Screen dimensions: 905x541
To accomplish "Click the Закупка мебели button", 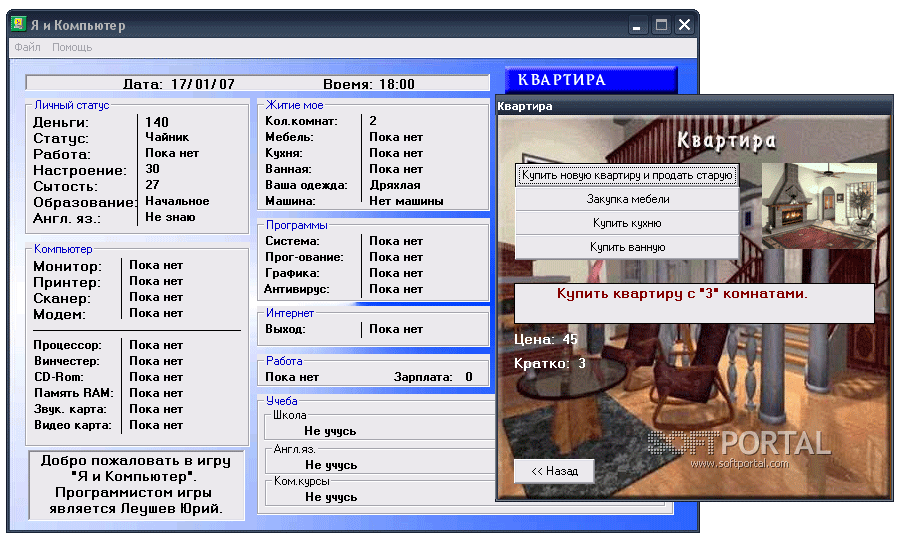I will [x=627, y=199].
